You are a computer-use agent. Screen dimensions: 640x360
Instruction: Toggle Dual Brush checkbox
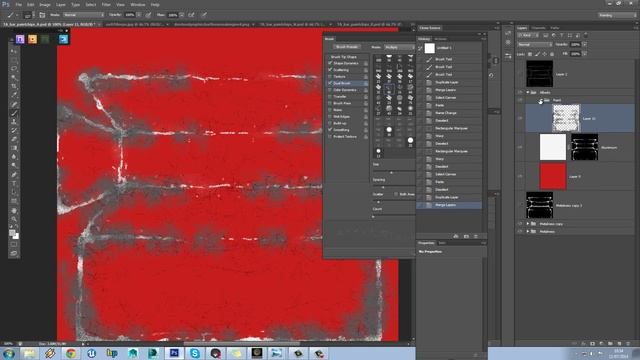tap(330, 83)
